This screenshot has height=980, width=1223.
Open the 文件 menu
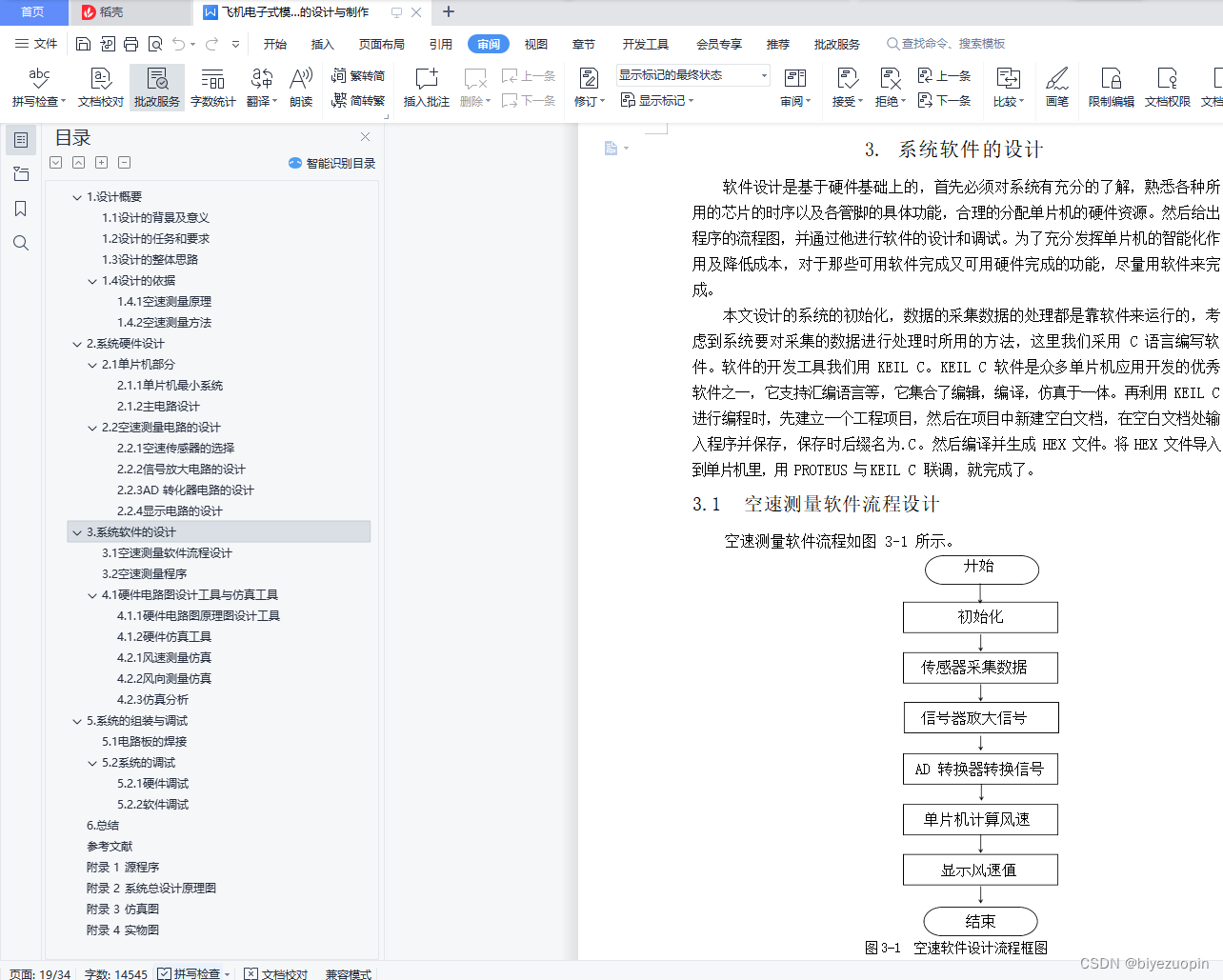36,44
